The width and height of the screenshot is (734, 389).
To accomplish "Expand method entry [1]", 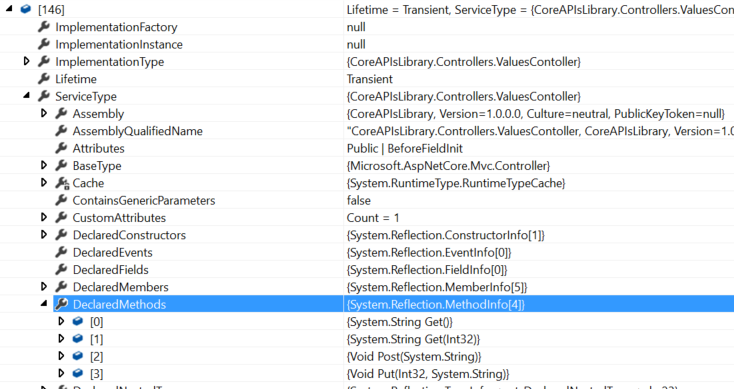I will point(61,338).
